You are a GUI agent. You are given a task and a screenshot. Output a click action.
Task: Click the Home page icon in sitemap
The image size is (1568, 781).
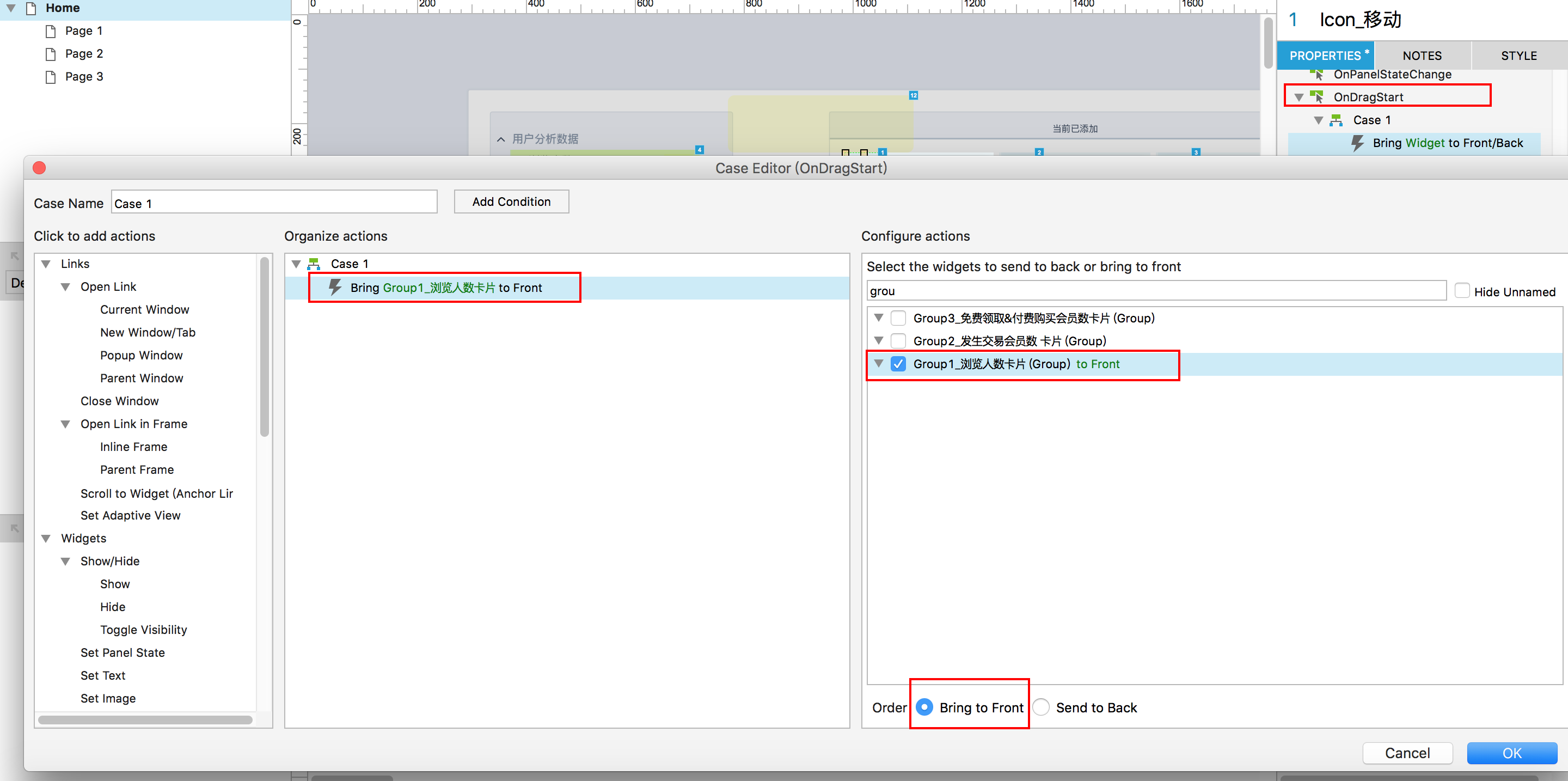[31, 8]
